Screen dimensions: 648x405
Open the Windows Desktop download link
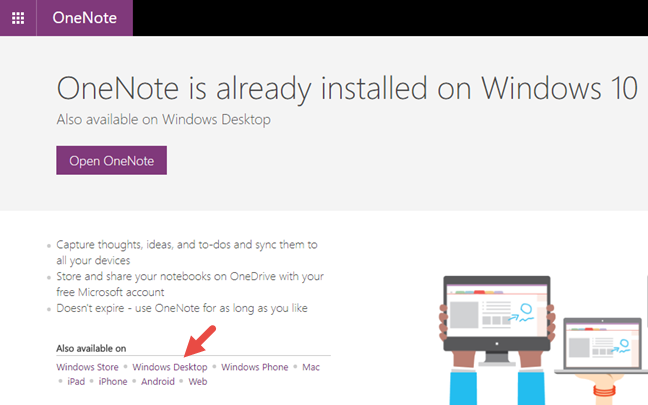170,367
